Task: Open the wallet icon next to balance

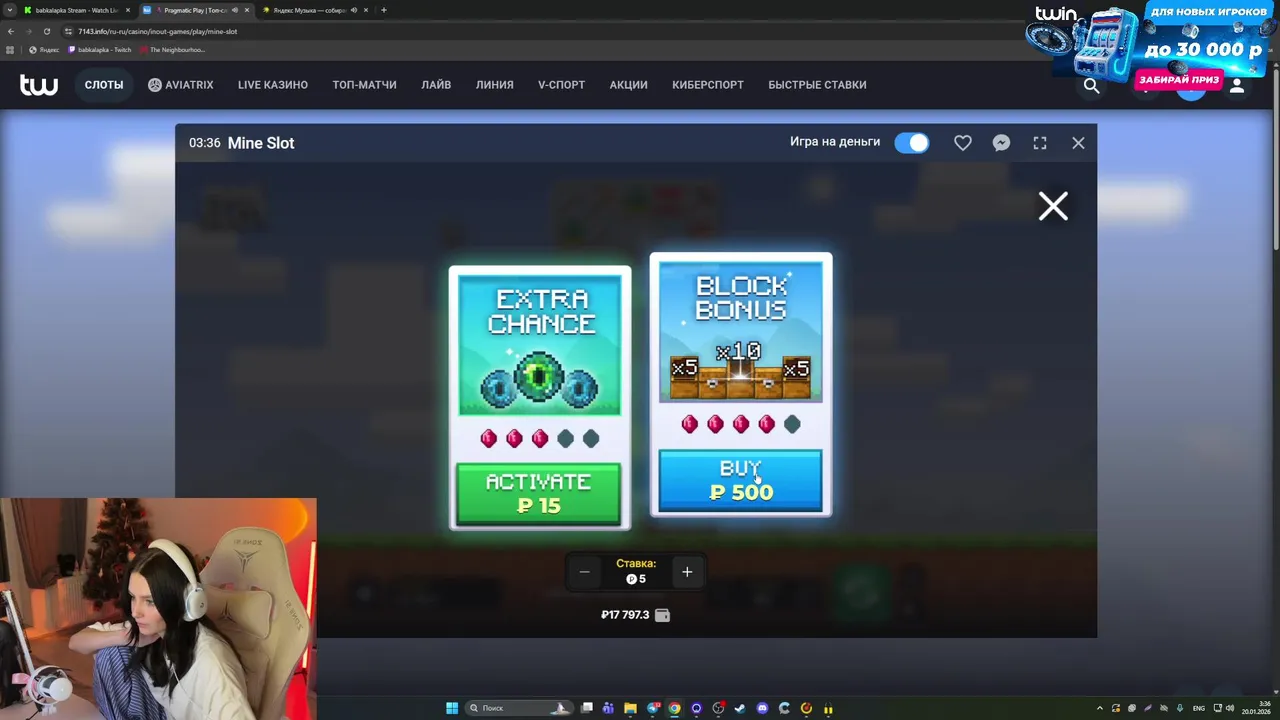Action: pos(662,615)
